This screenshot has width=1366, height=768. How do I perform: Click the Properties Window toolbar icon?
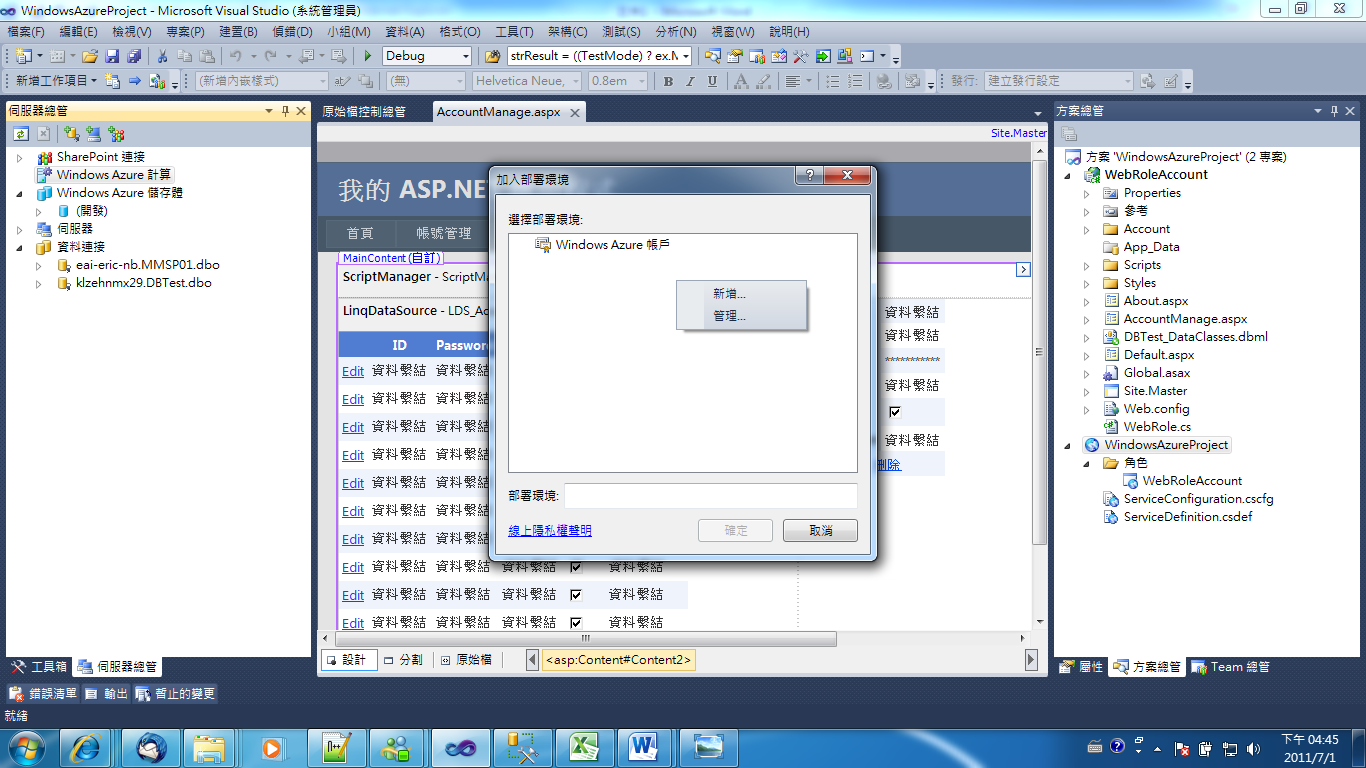point(735,56)
